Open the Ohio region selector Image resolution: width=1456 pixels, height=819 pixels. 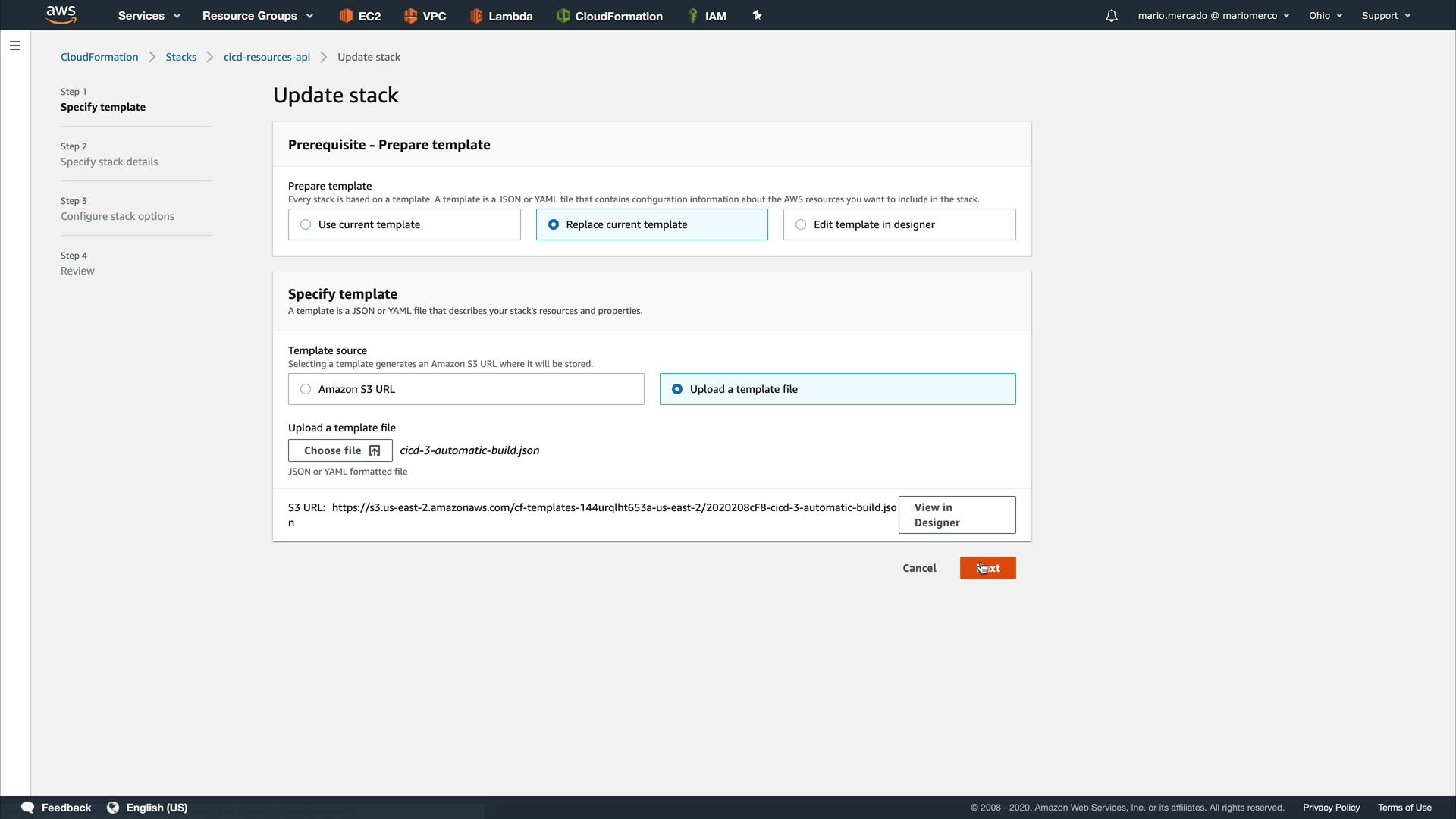tap(1325, 16)
